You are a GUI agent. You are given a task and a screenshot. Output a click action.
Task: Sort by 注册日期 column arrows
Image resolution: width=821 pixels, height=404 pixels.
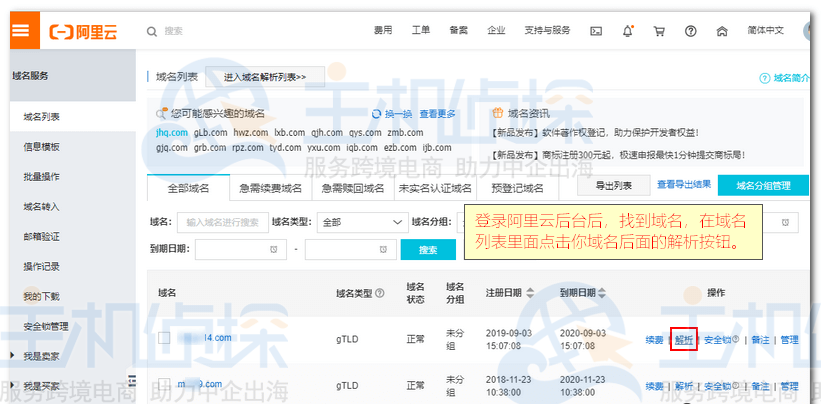coord(530,293)
